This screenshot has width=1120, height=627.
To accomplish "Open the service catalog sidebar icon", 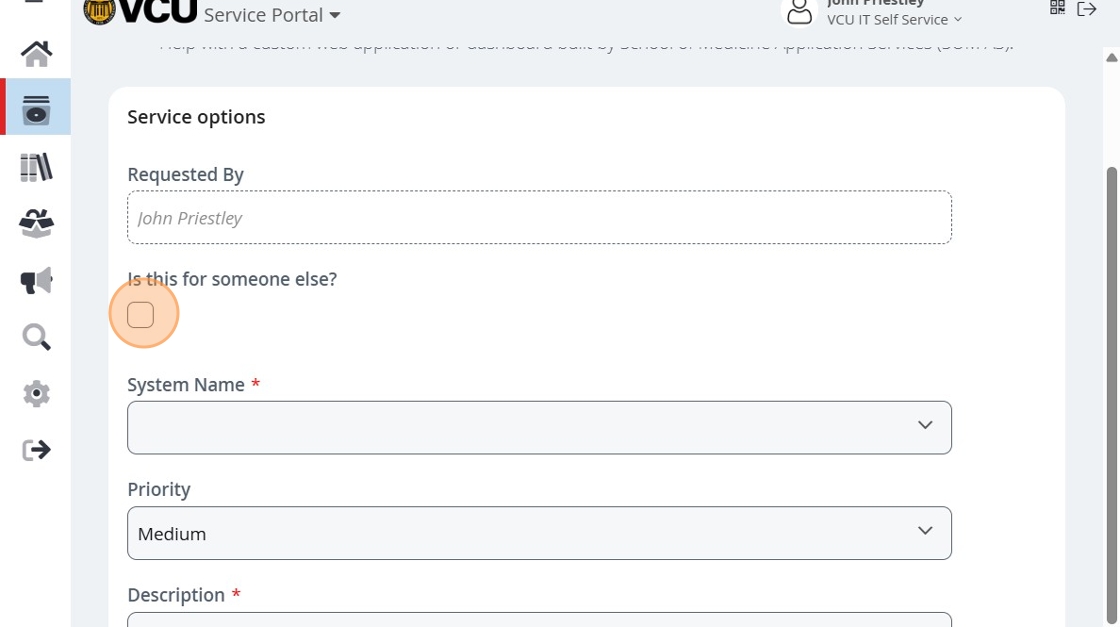I will (x=36, y=109).
